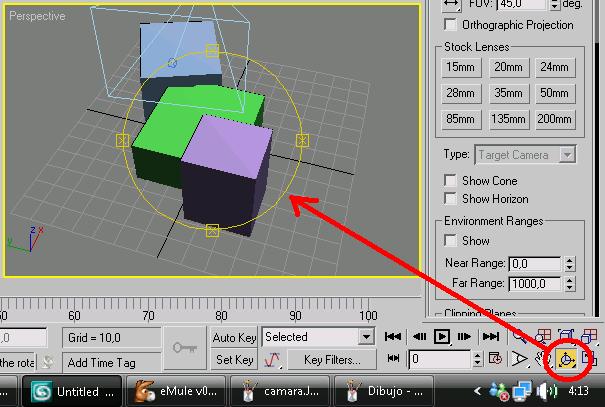605x407 pixels.
Task: Choose the 28mm stock lens
Action: coord(461,93)
